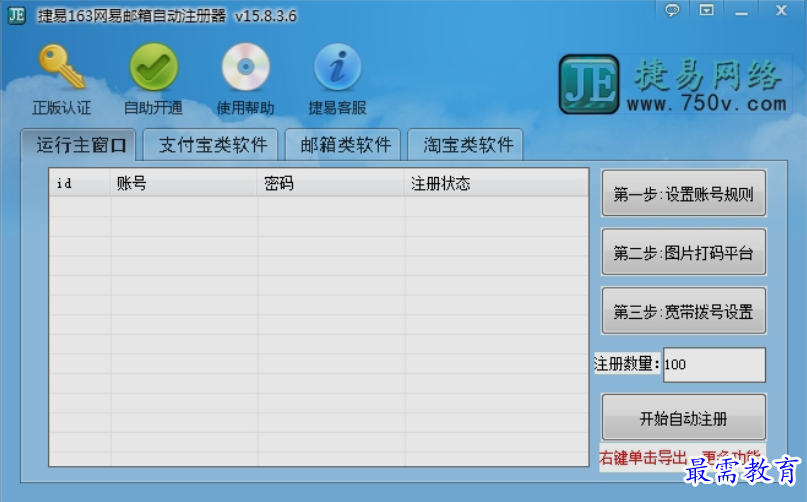Click the JE logo in title bar
Viewport: 807px width, 502px height.
point(16,15)
